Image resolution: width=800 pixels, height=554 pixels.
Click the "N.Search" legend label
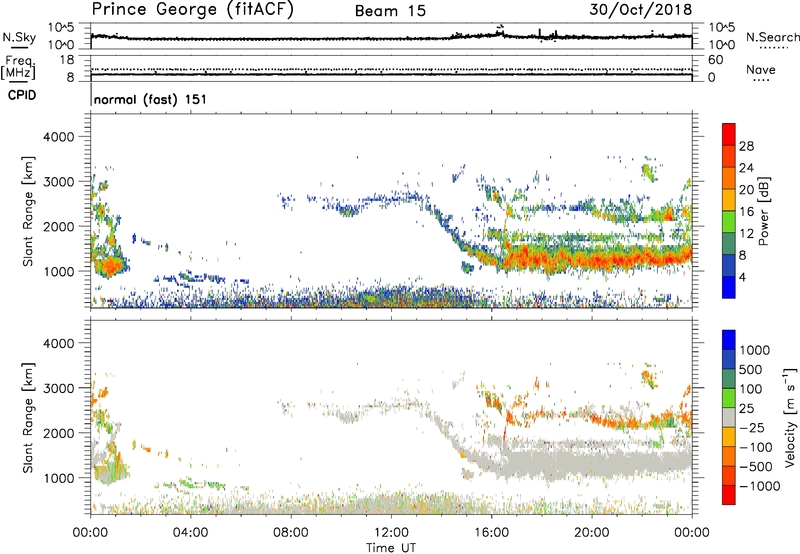(x=773, y=37)
